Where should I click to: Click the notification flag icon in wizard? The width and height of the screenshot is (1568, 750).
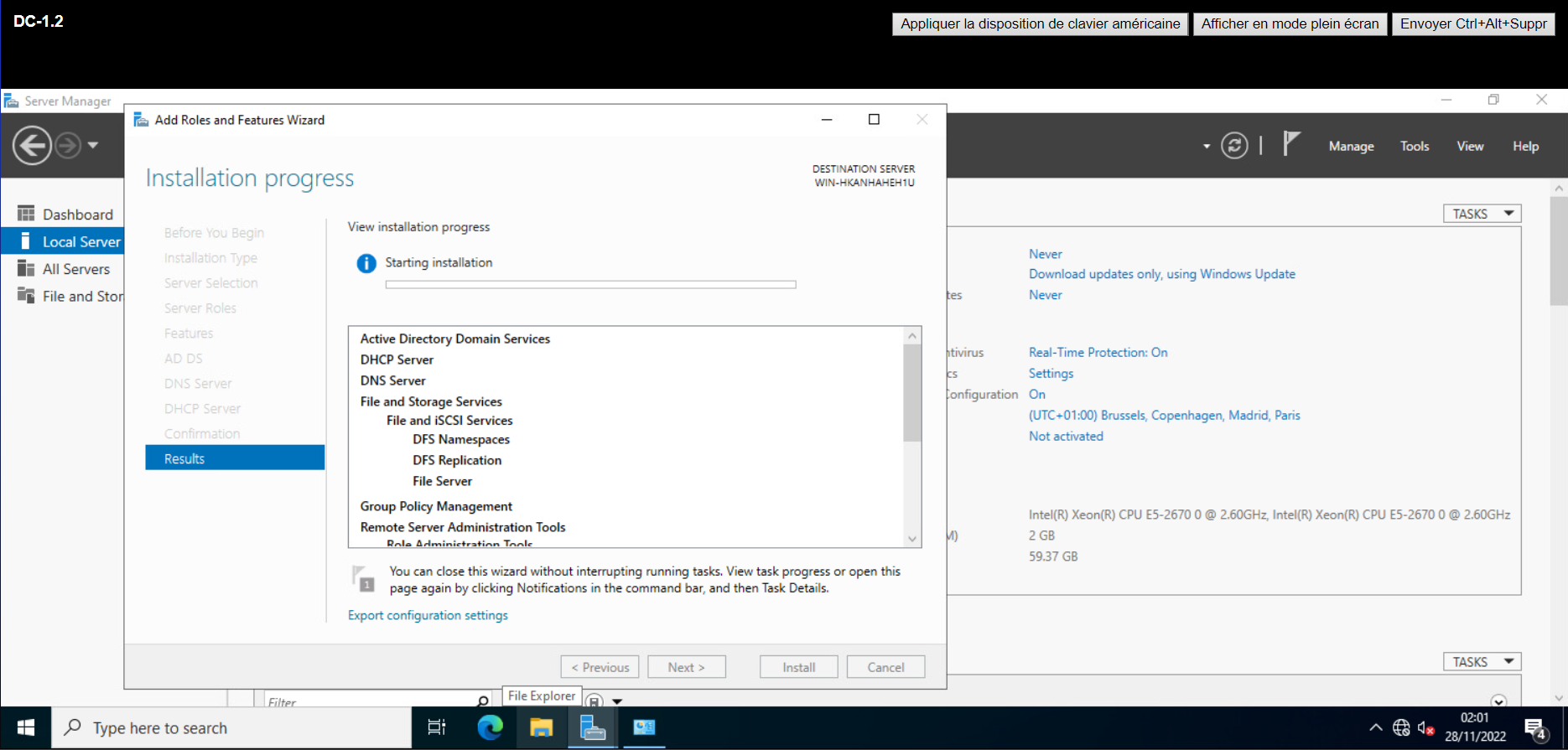pyautogui.click(x=363, y=578)
